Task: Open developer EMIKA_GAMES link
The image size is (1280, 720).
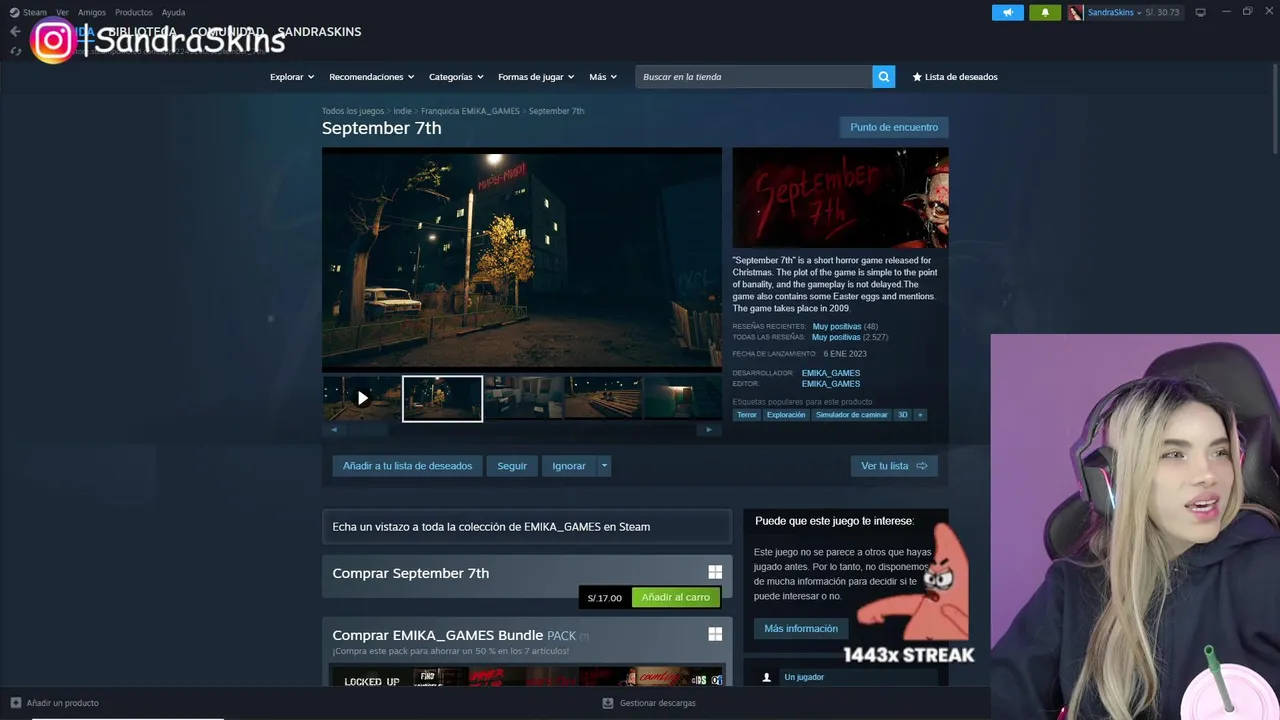Action: [830, 373]
